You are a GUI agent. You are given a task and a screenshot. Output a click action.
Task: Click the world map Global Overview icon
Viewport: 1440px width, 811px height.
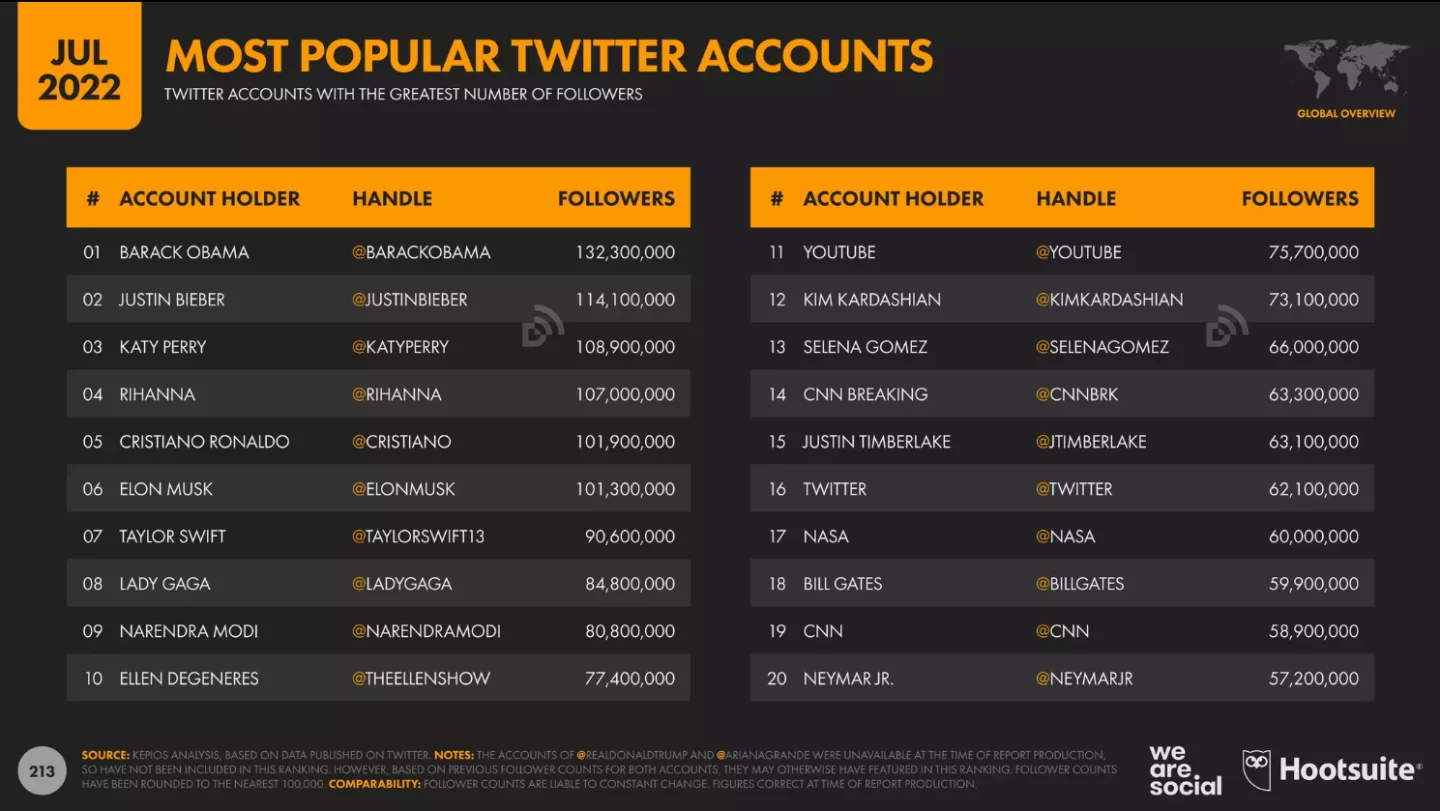click(1346, 72)
